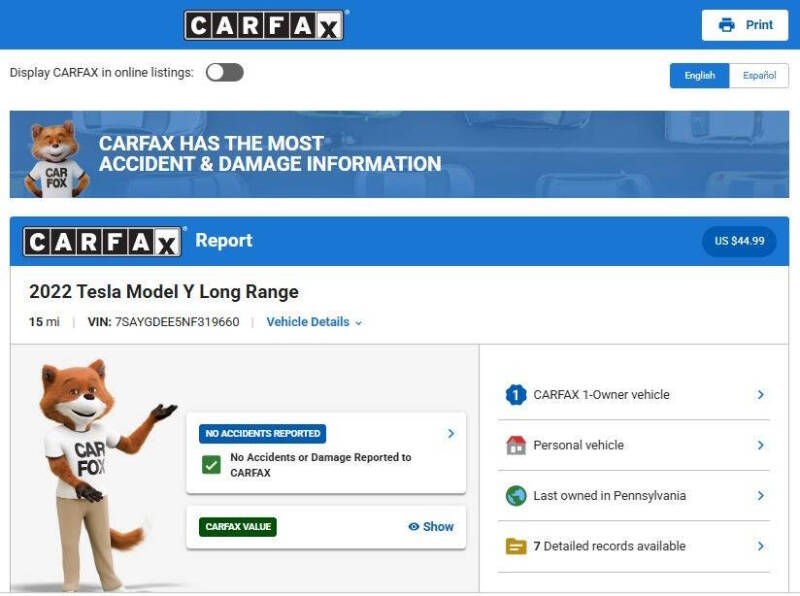Click the 1-Owner badge icon
The image size is (800, 596).
pyautogui.click(x=516, y=395)
